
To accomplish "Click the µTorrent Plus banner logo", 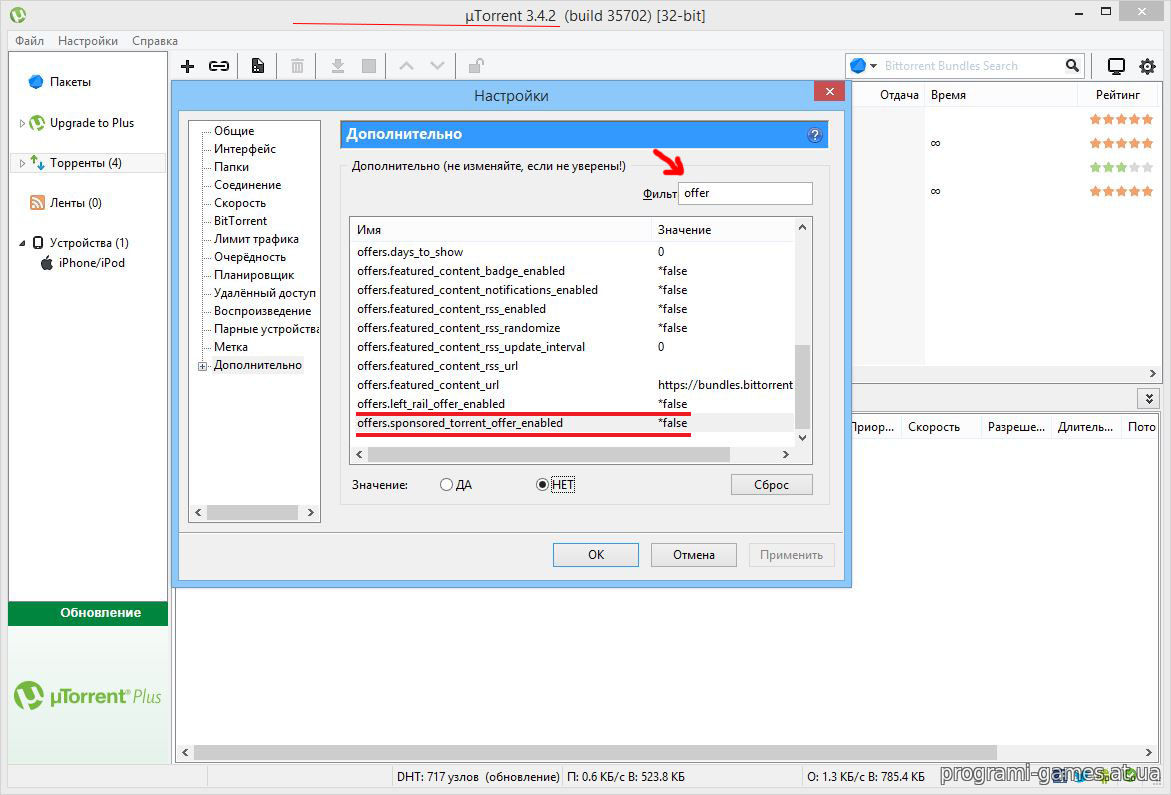I will coord(87,696).
